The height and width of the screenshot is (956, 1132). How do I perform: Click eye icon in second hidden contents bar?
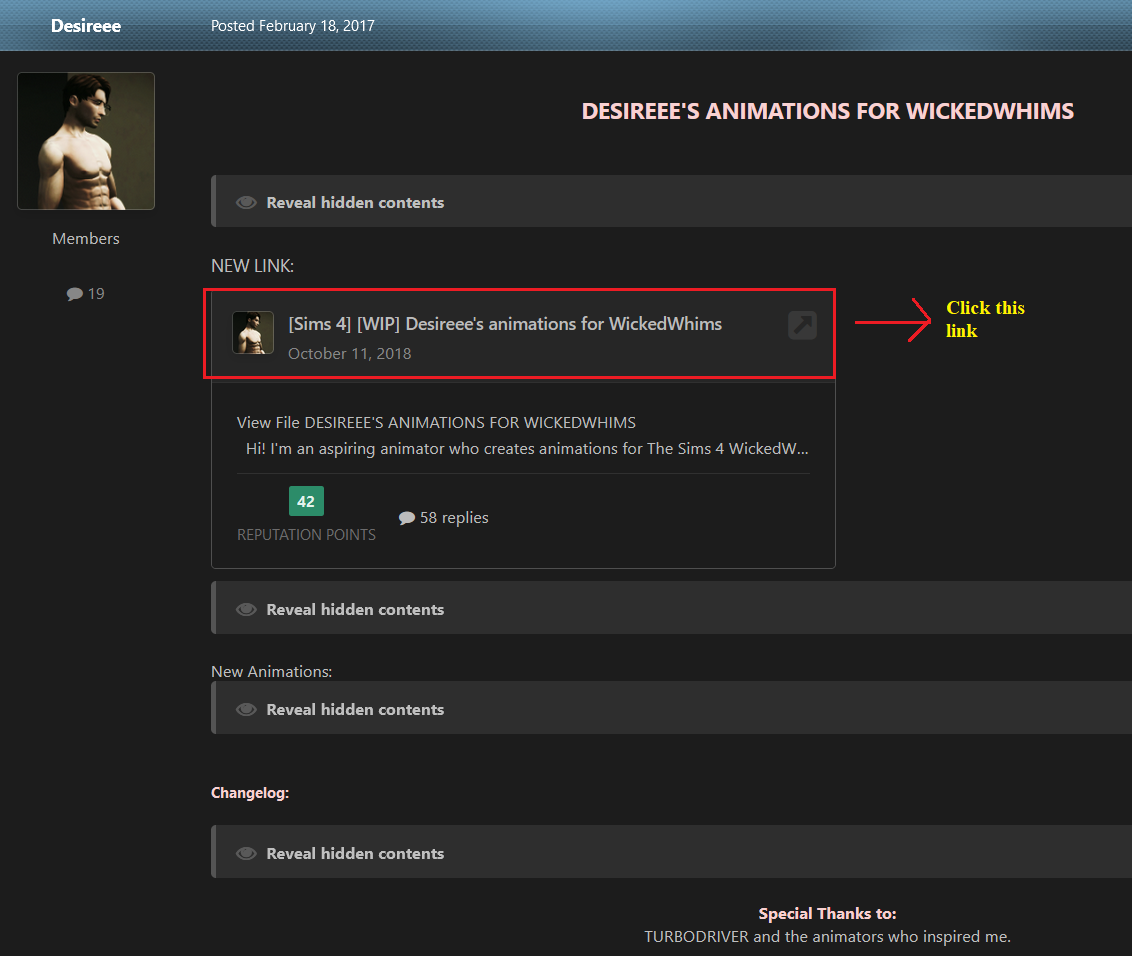[246, 609]
